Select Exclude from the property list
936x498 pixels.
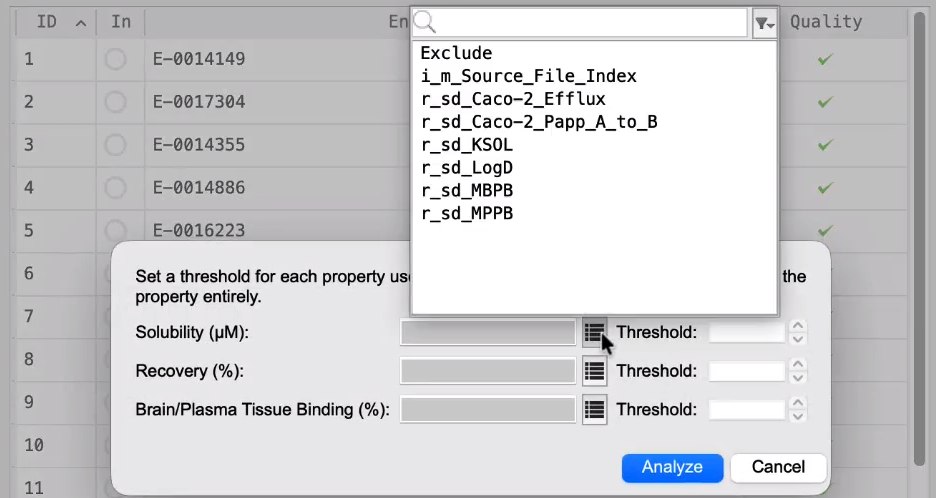(456, 53)
